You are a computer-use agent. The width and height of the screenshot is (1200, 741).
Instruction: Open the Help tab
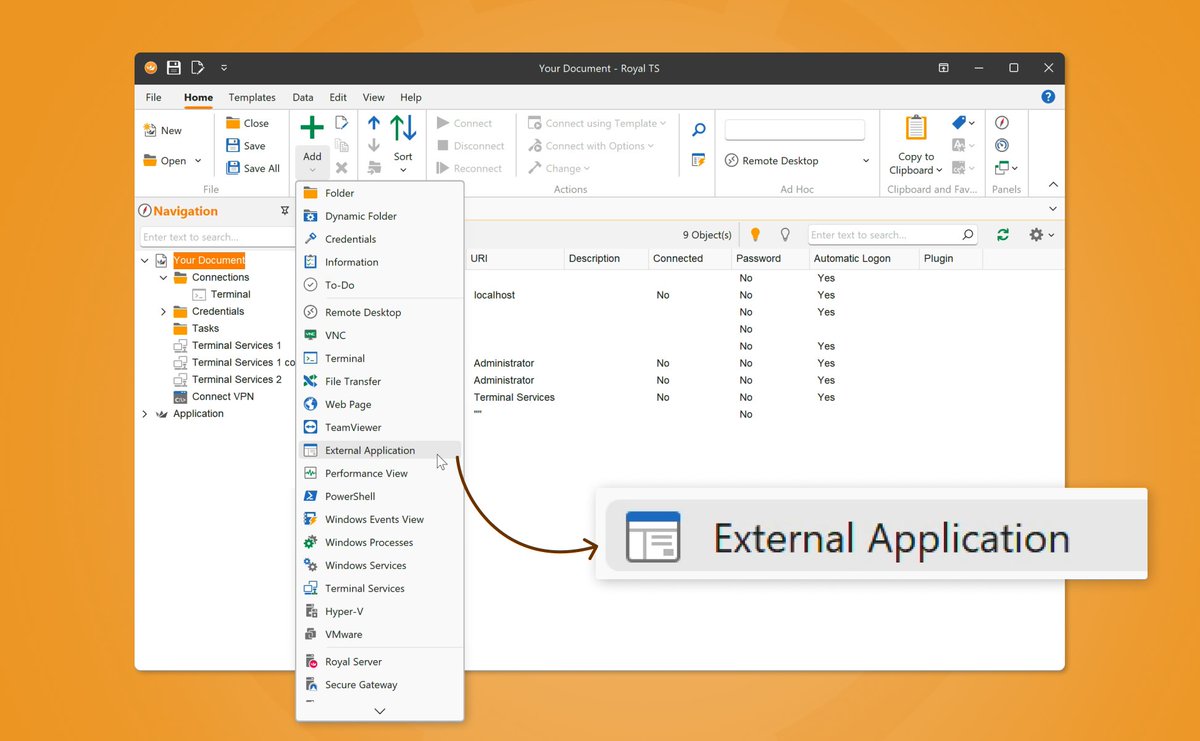coord(411,97)
